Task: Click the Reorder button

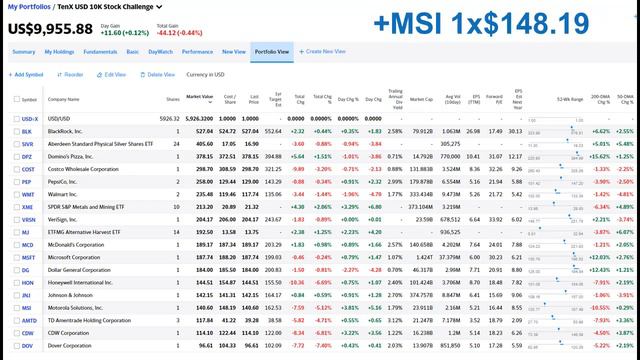Action: tap(70, 75)
